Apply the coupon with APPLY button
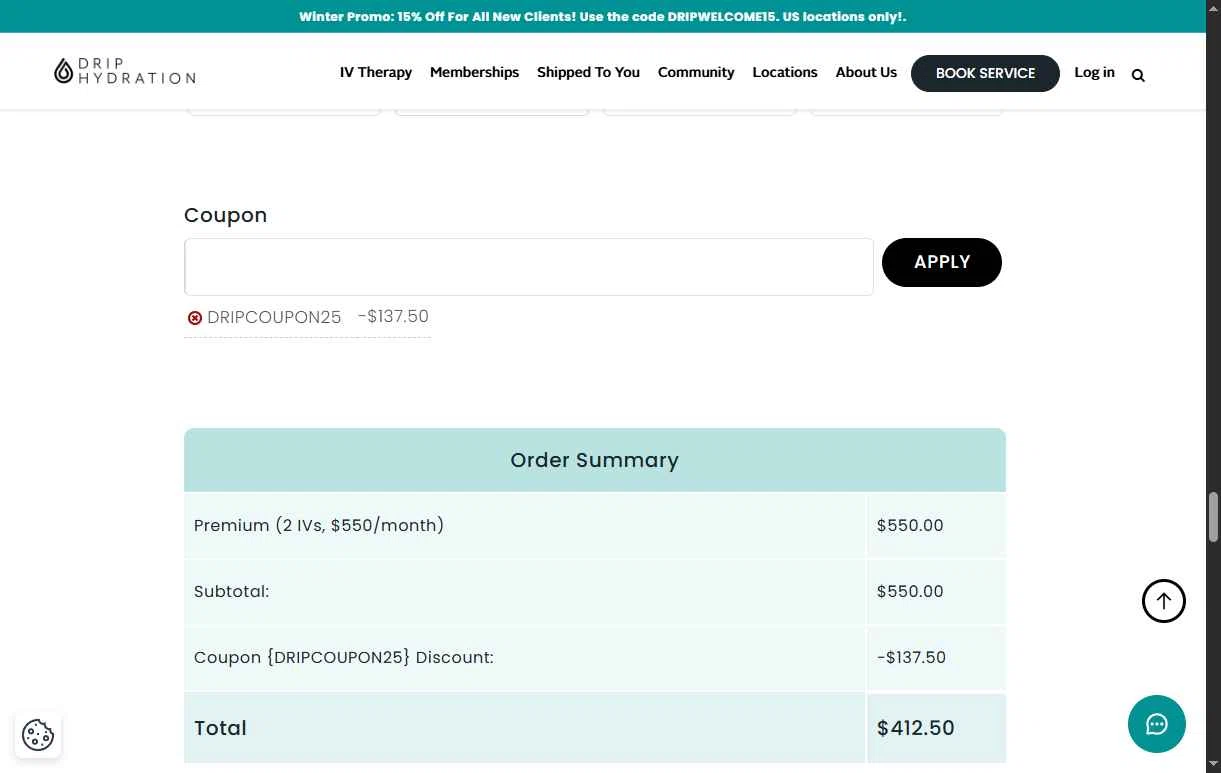This screenshot has height=773, width=1221. (x=942, y=262)
